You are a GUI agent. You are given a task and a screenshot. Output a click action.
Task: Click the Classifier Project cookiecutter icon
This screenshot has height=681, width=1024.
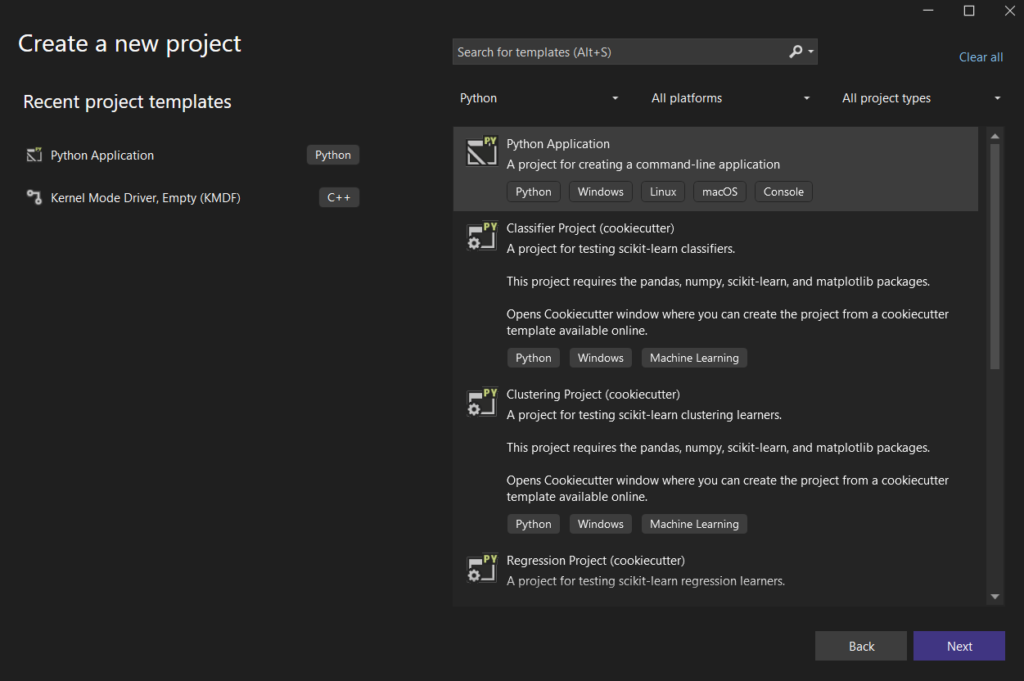482,236
